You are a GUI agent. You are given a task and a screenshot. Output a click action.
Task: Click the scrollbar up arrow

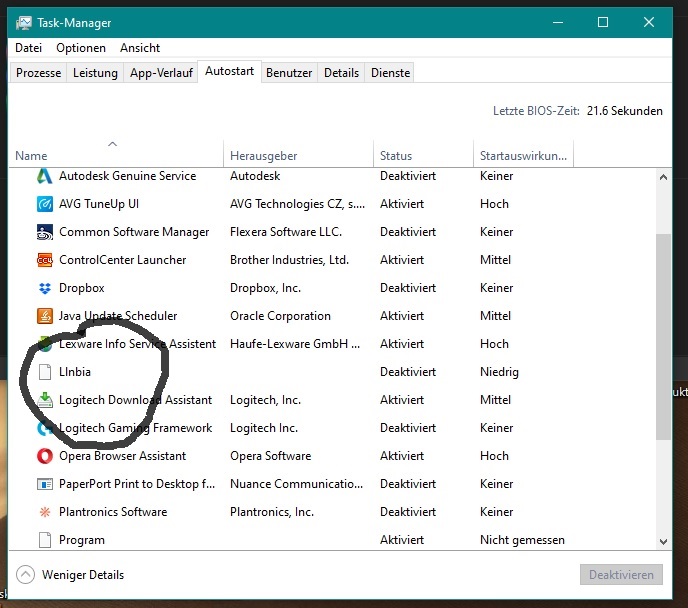pos(663,177)
